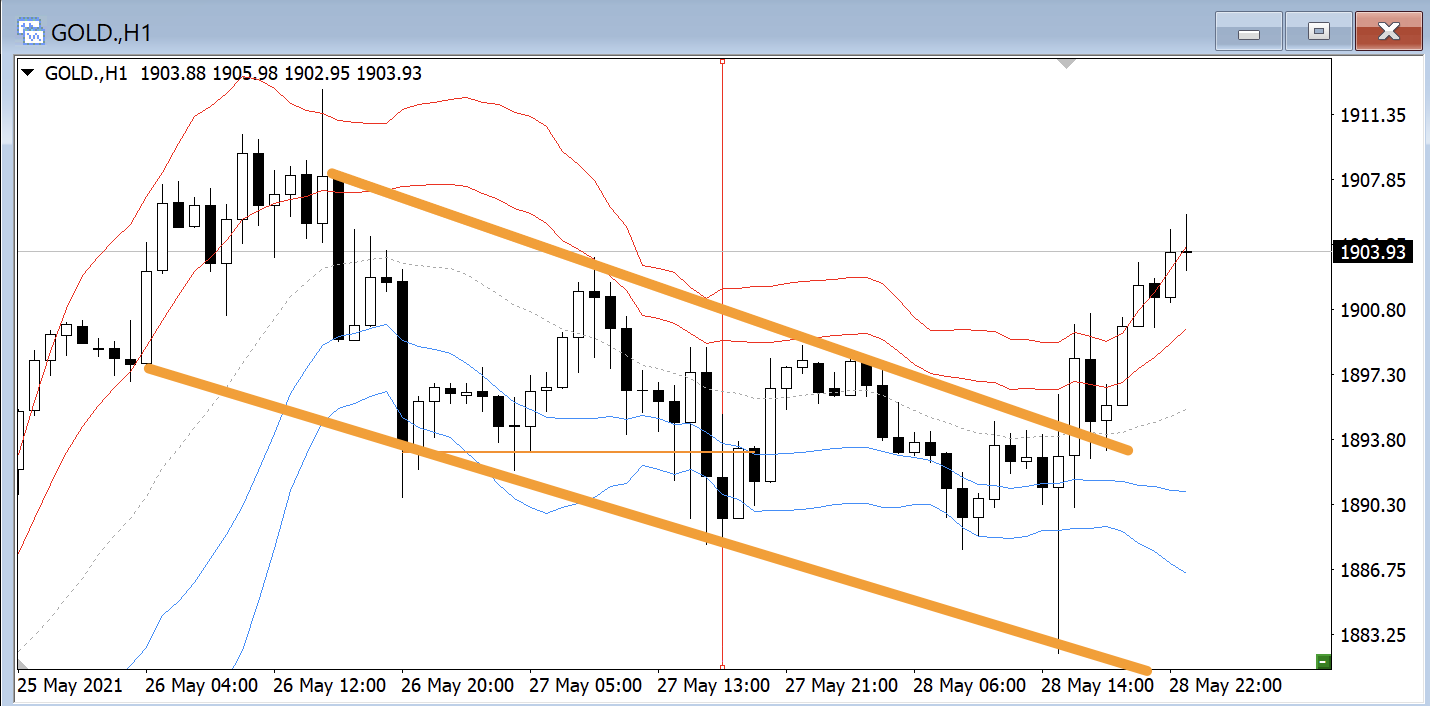Minimize the GOLD.,H1 chart window
Image resolution: width=1430 pixels, height=706 pixels.
point(1248,33)
